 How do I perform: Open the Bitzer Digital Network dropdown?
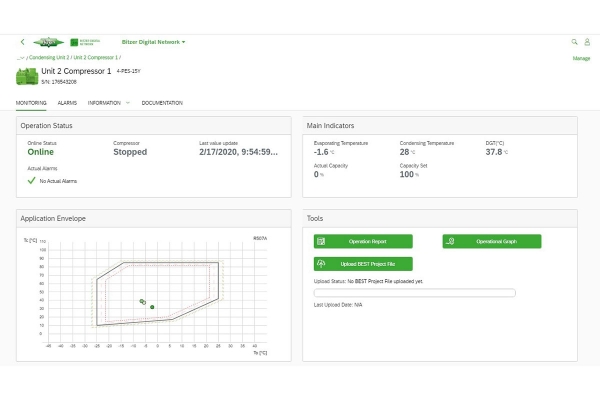(x=153, y=42)
